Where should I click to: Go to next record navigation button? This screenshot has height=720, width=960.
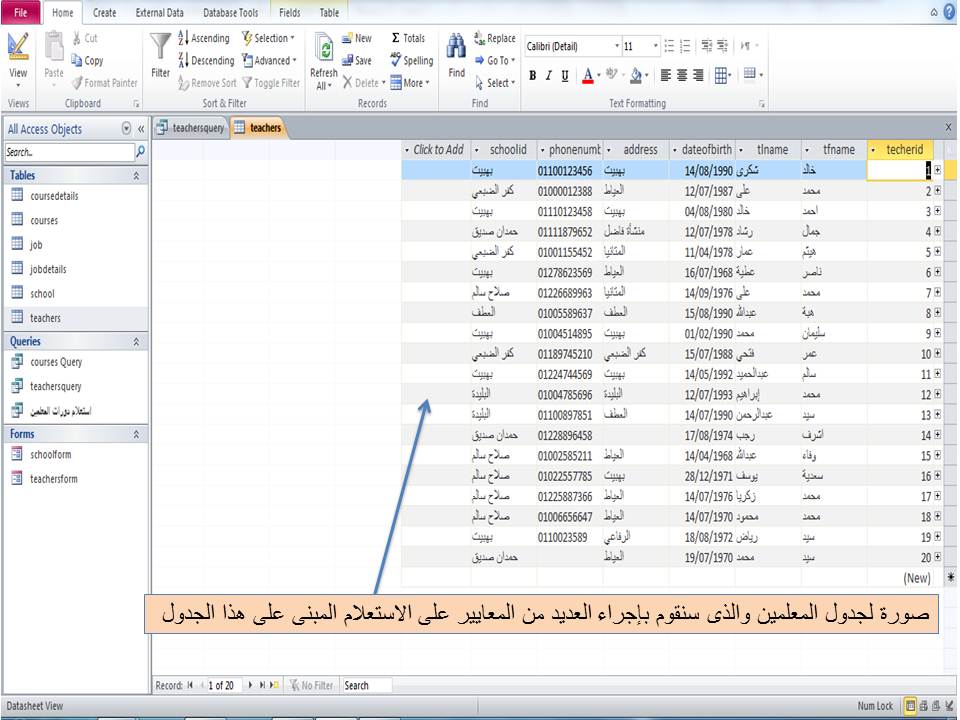click(x=250, y=685)
